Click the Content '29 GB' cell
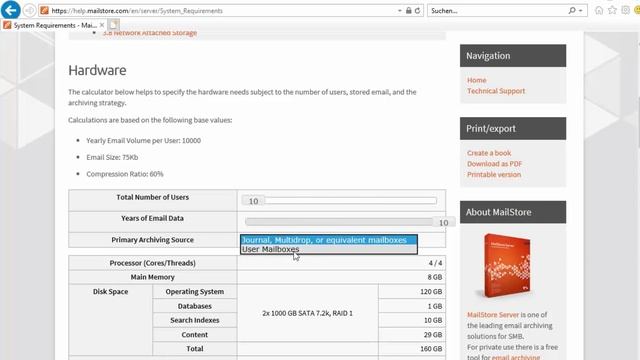 click(412, 334)
